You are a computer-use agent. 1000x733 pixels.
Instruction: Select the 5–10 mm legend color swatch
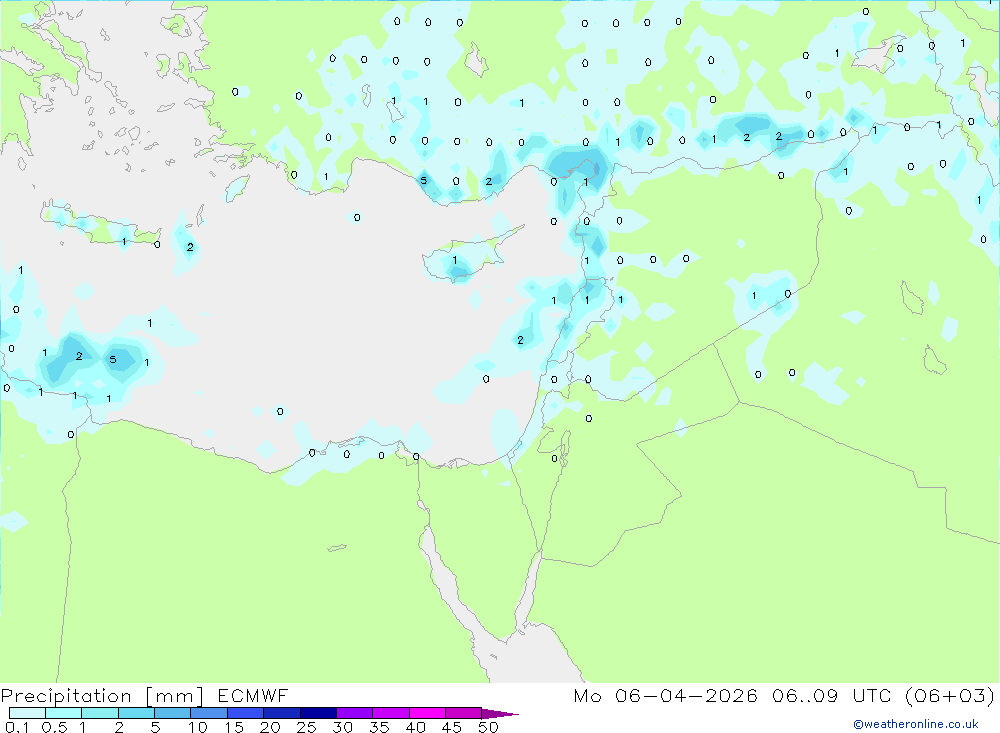click(173, 713)
